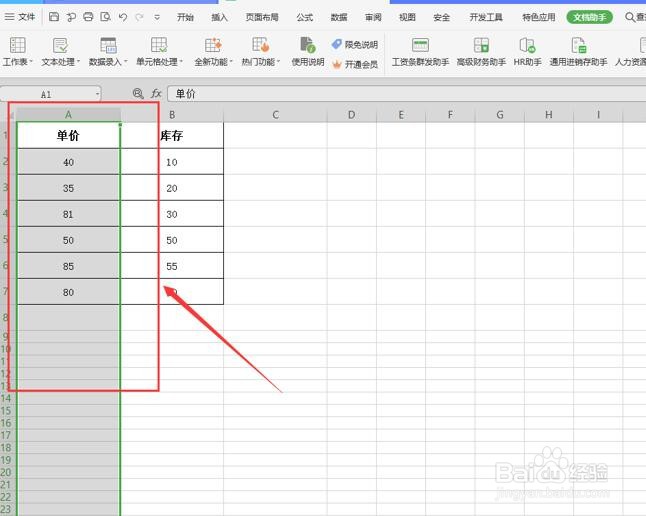The height and width of the screenshot is (516, 646).
Task: Click the zoom magnifier icon beside formula bar
Action: (138, 94)
